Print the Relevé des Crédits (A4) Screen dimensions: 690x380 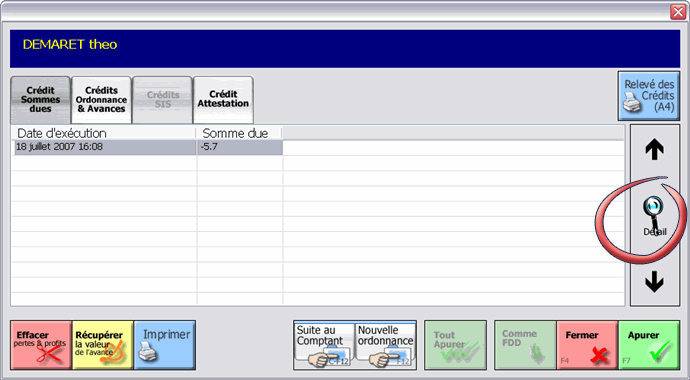point(649,96)
